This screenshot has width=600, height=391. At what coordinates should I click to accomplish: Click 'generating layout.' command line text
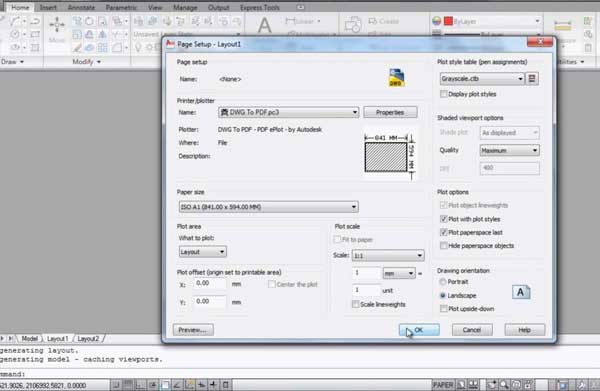[x=39, y=350]
